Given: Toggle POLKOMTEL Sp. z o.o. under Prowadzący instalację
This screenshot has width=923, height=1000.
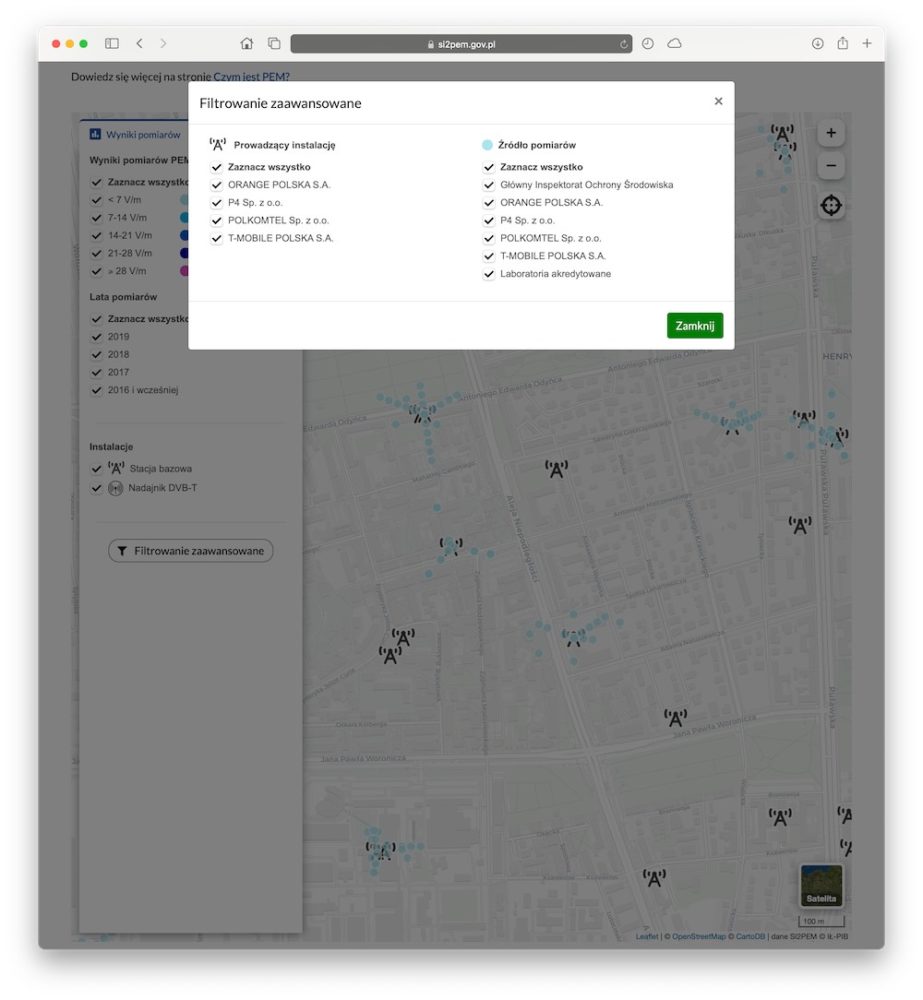Looking at the screenshot, I should click(x=217, y=221).
